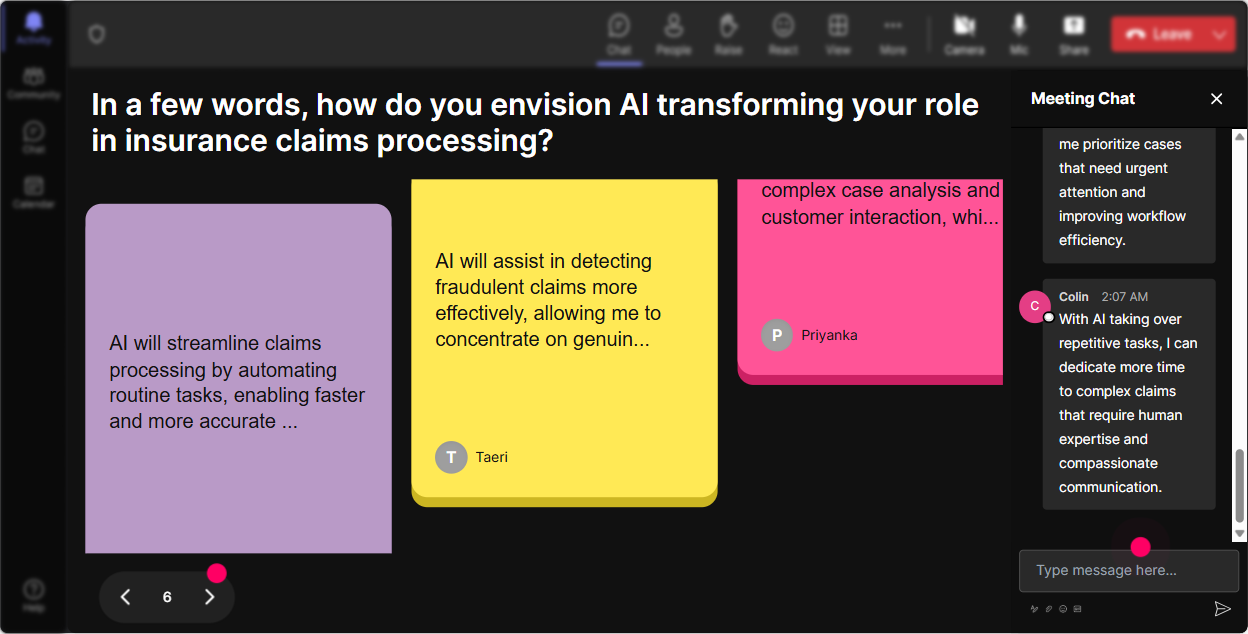Open the emoji picker in chat
This screenshot has width=1248, height=634.
pos(1063,608)
